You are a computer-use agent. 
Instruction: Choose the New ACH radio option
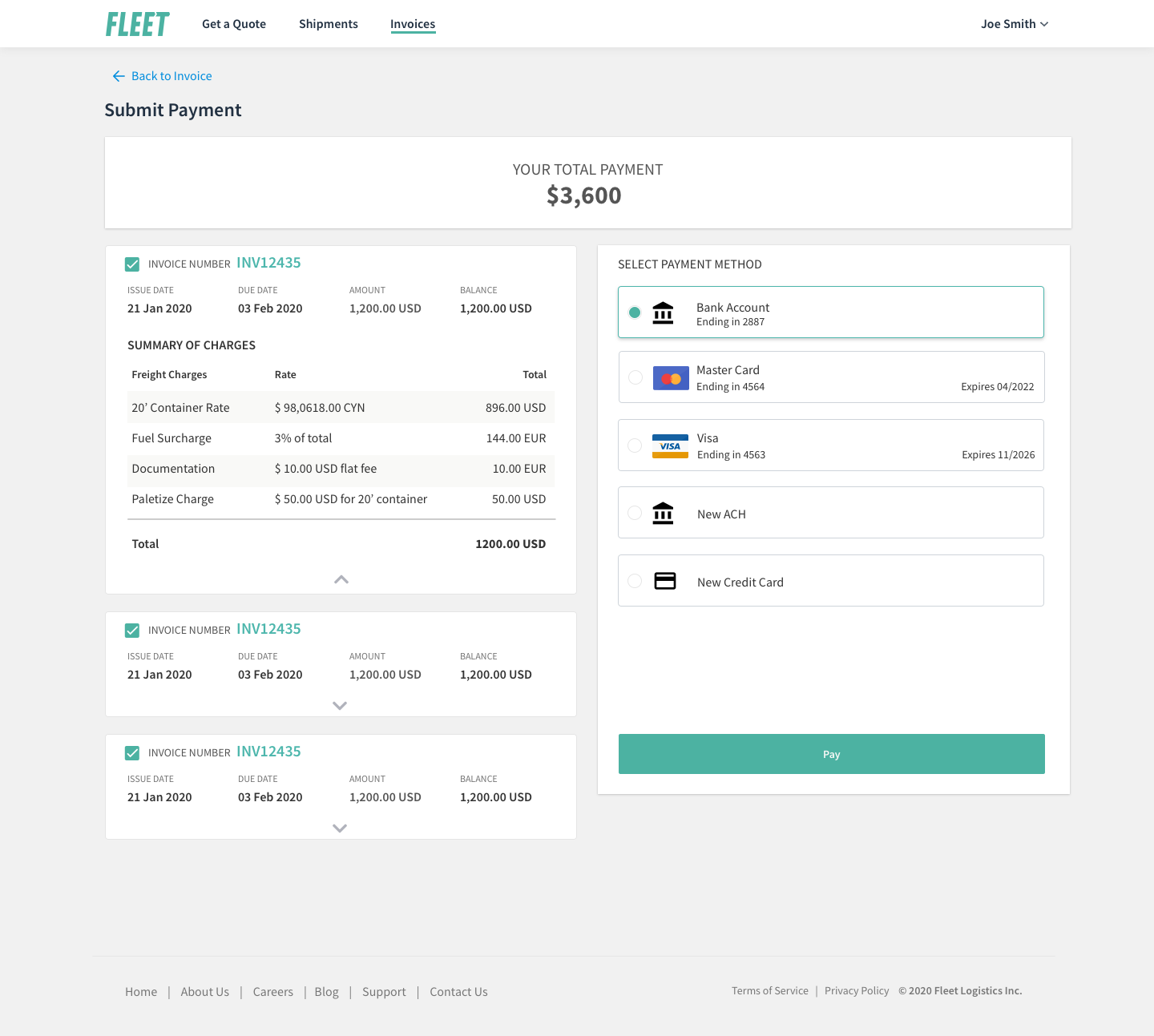[635, 513]
